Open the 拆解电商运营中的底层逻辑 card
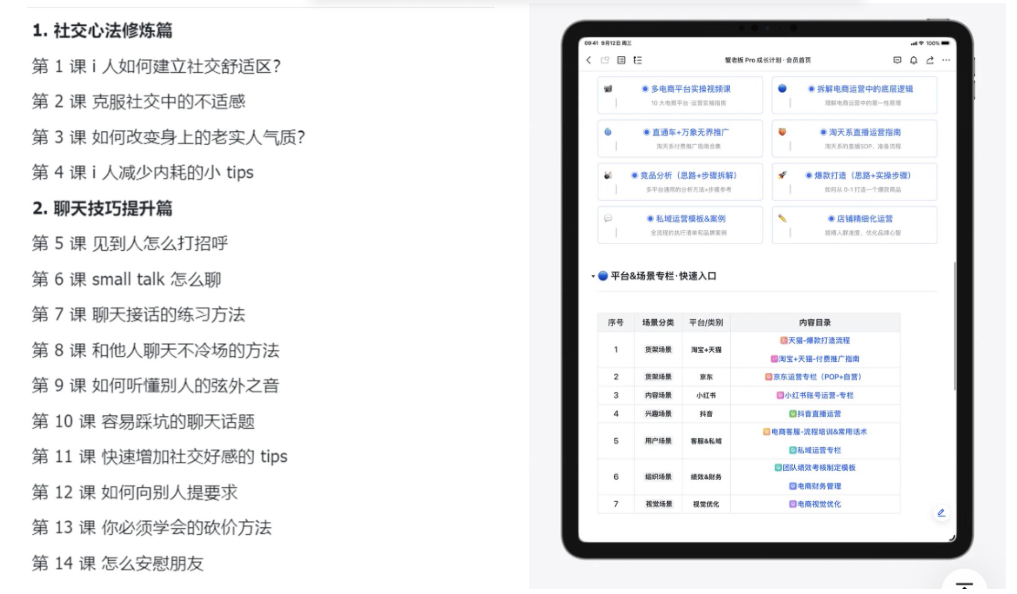 (x=862, y=88)
